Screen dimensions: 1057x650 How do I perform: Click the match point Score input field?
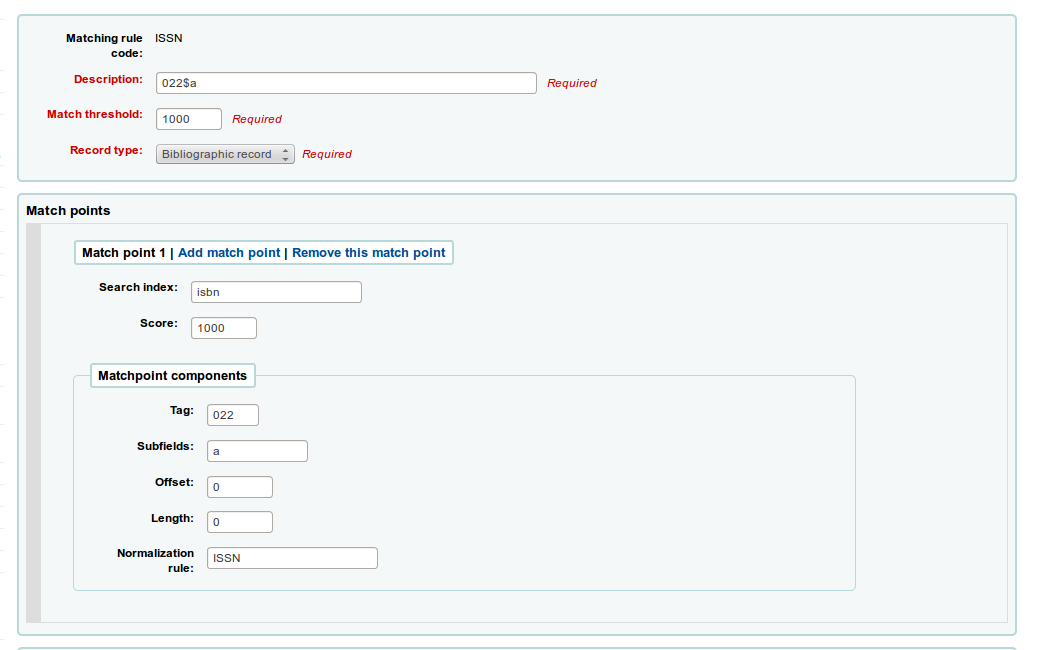pyautogui.click(x=223, y=328)
